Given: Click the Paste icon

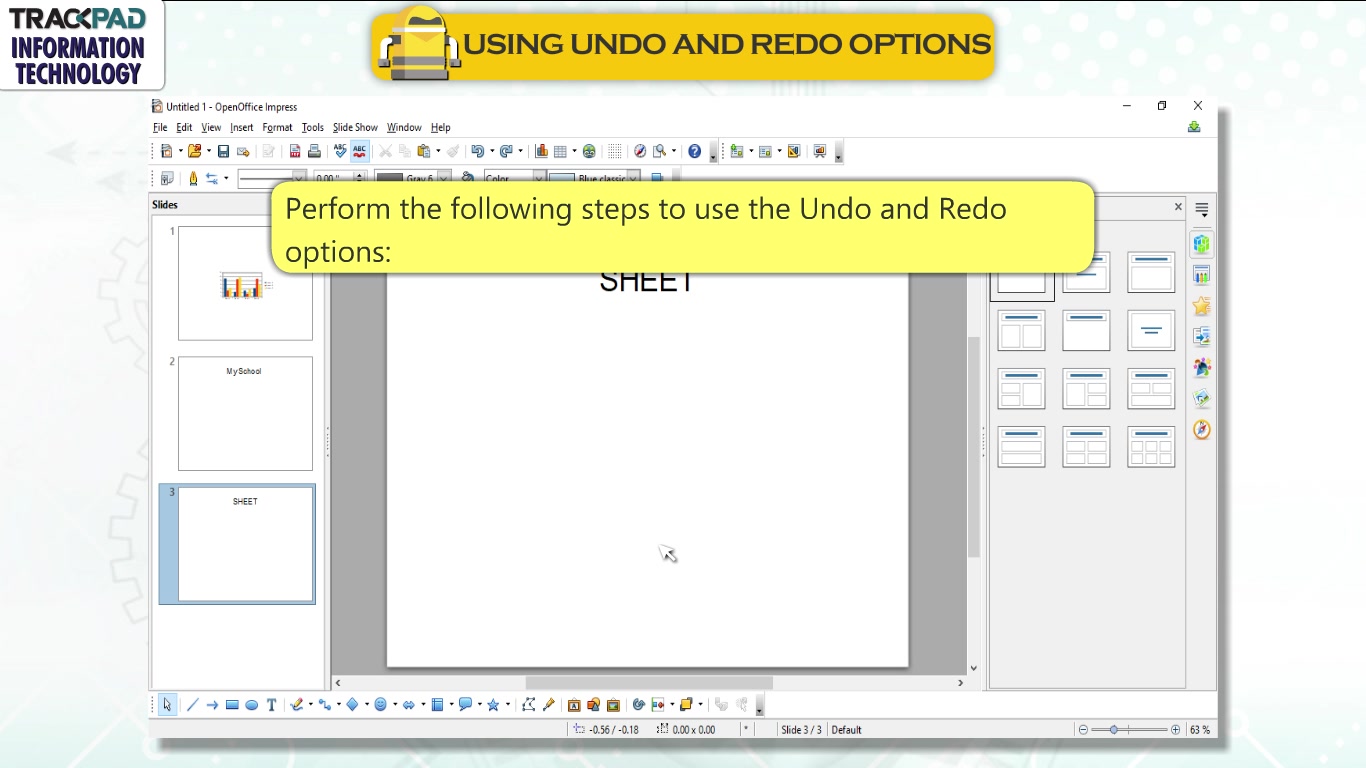Looking at the screenshot, I should point(424,151).
